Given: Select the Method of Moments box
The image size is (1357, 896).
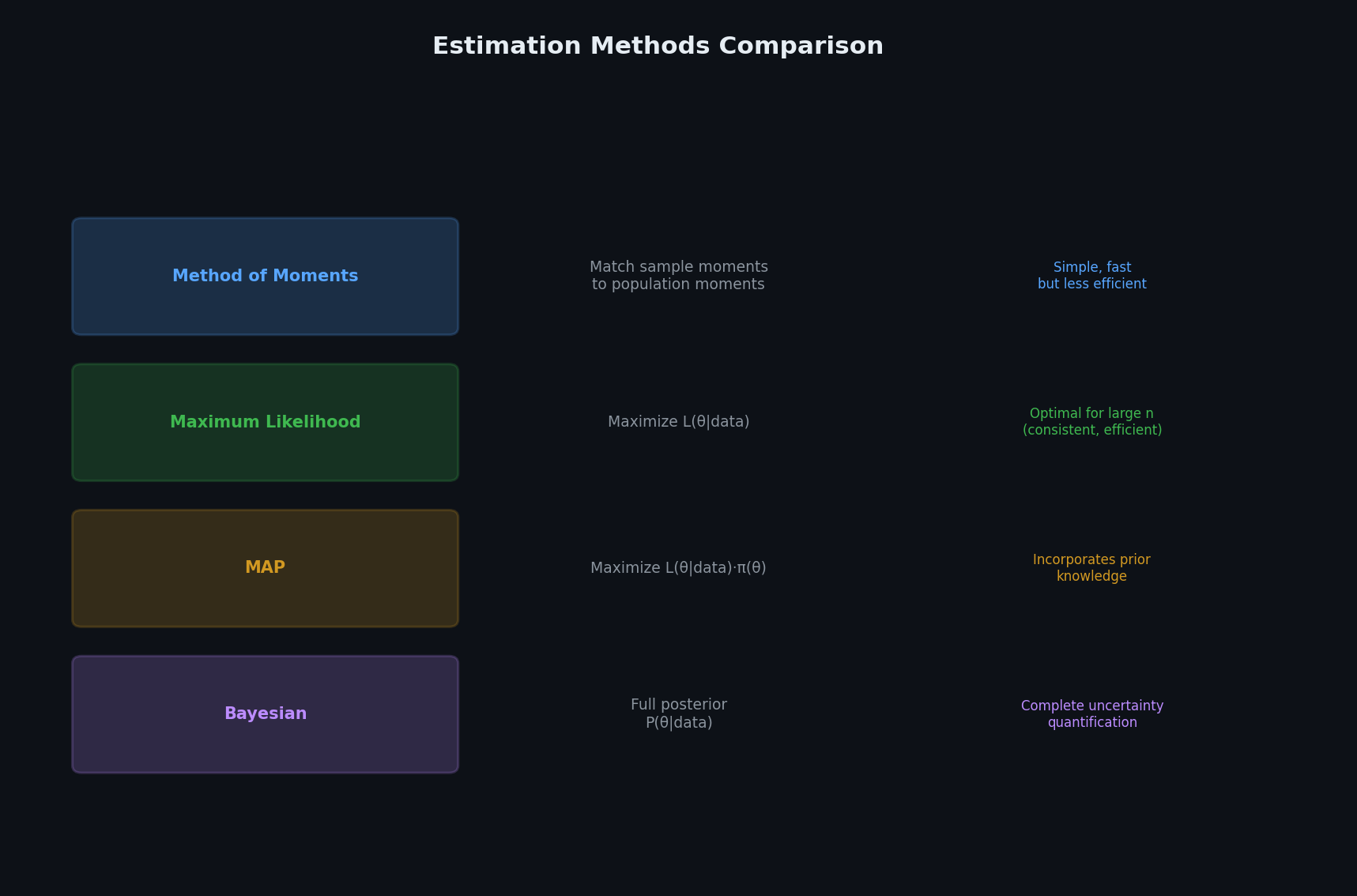Looking at the screenshot, I should tap(266, 277).
